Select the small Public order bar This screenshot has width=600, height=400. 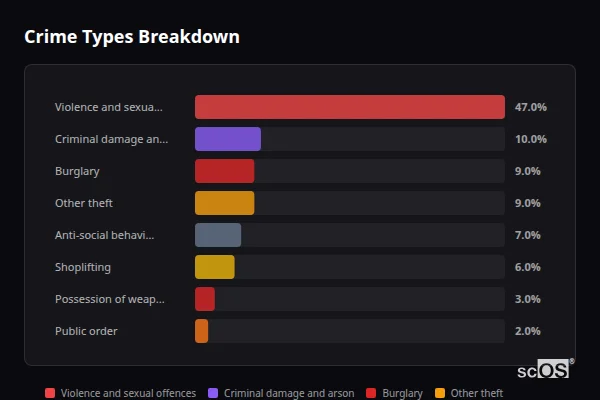pyautogui.click(x=201, y=331)
